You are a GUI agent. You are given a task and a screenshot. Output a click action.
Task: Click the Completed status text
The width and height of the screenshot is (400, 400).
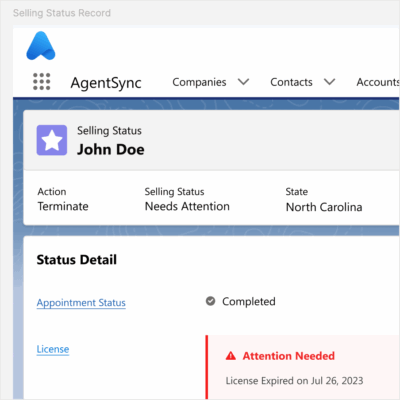(249, 301)
